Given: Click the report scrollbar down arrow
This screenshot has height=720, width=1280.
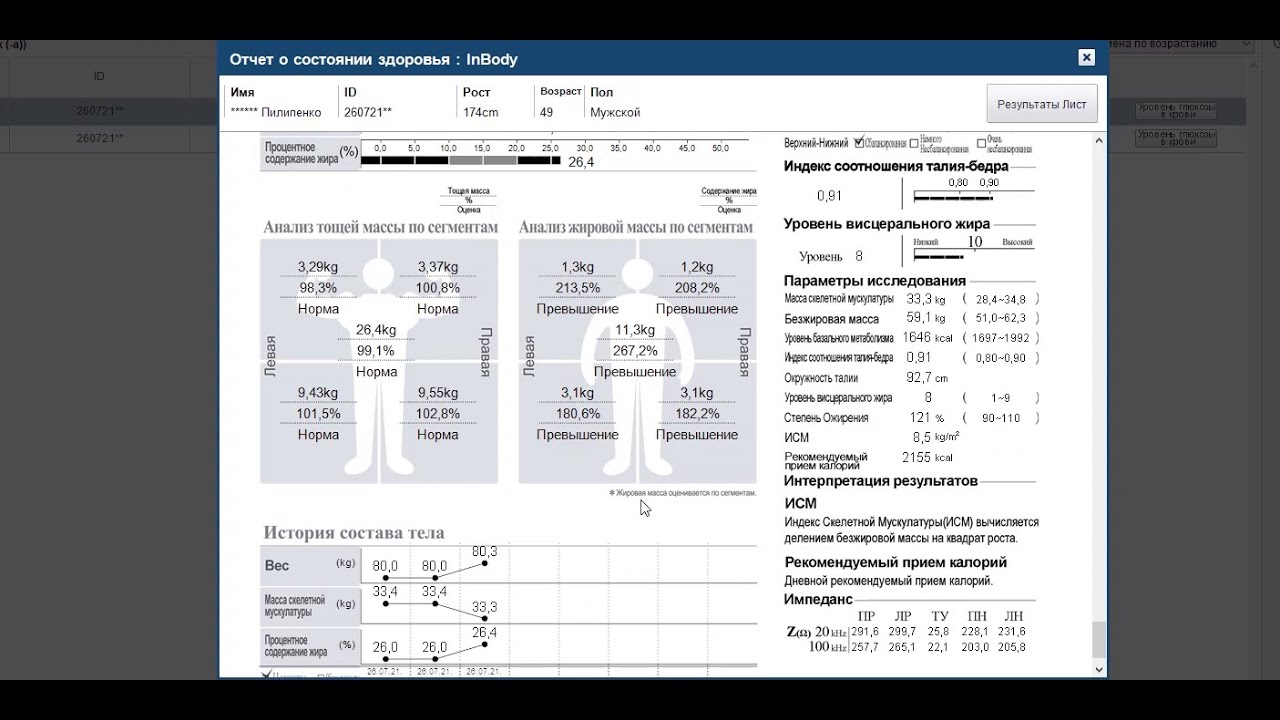Looking at the screenshot, I should [x=1100, y=670].
